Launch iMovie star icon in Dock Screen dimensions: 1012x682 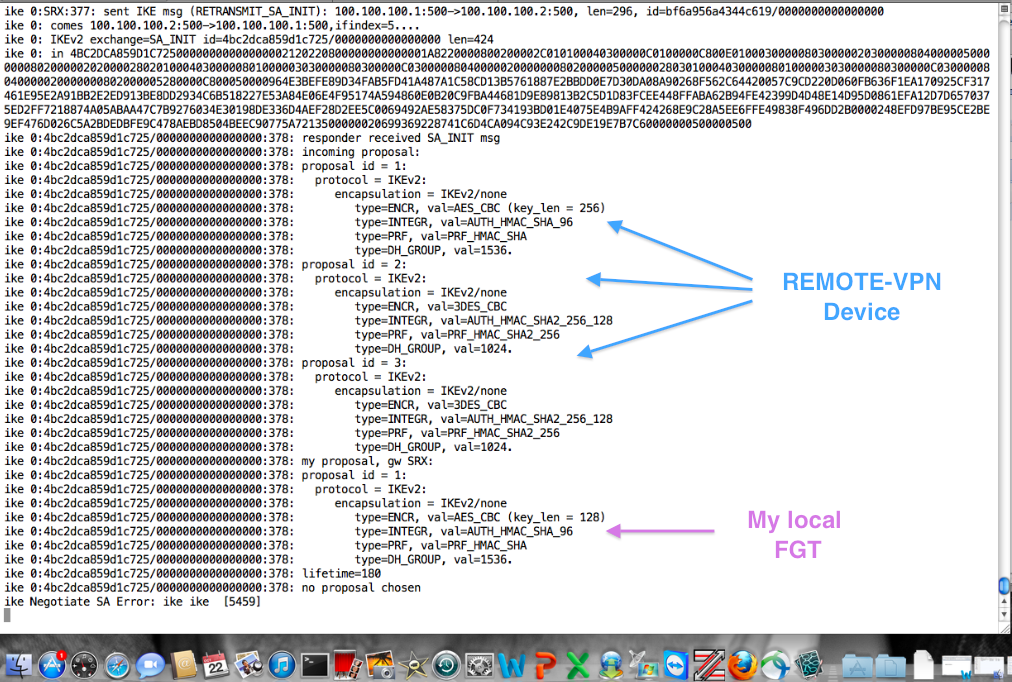pyautogui.click(x=413, y=665)
